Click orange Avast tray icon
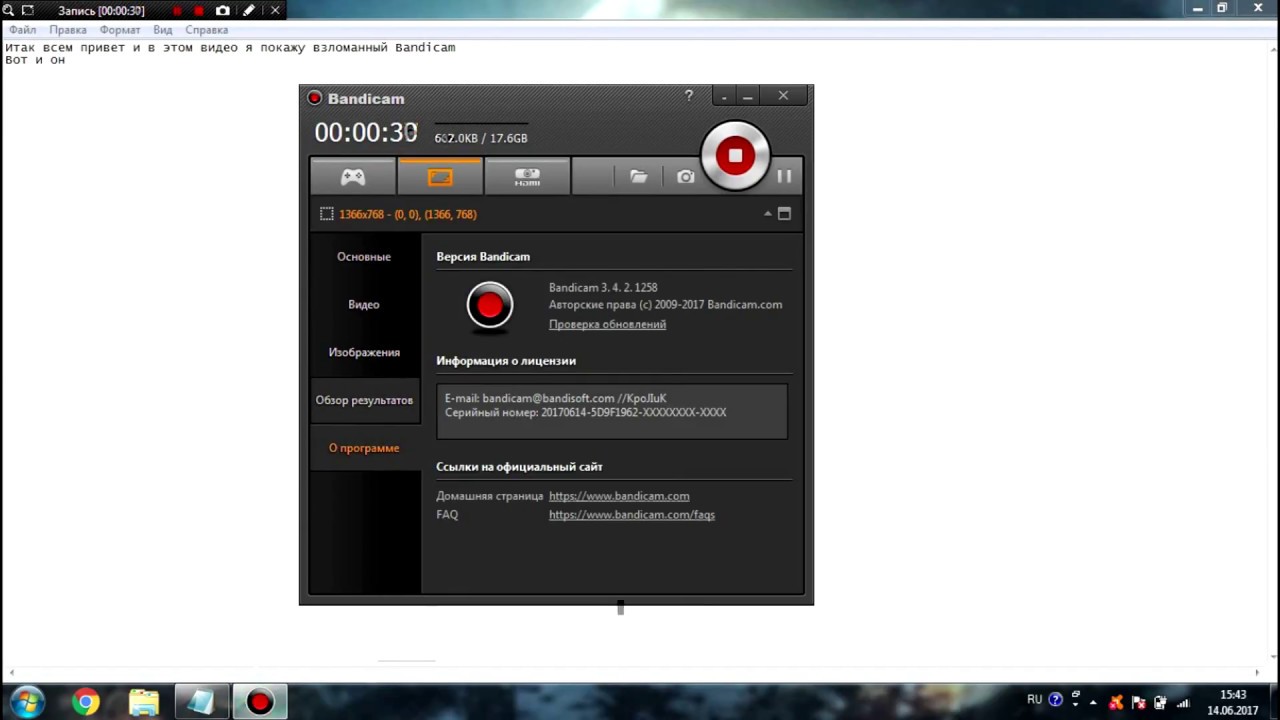Image resolution: width=1280 pixels, height=720 pixels. coord(1116,702)
